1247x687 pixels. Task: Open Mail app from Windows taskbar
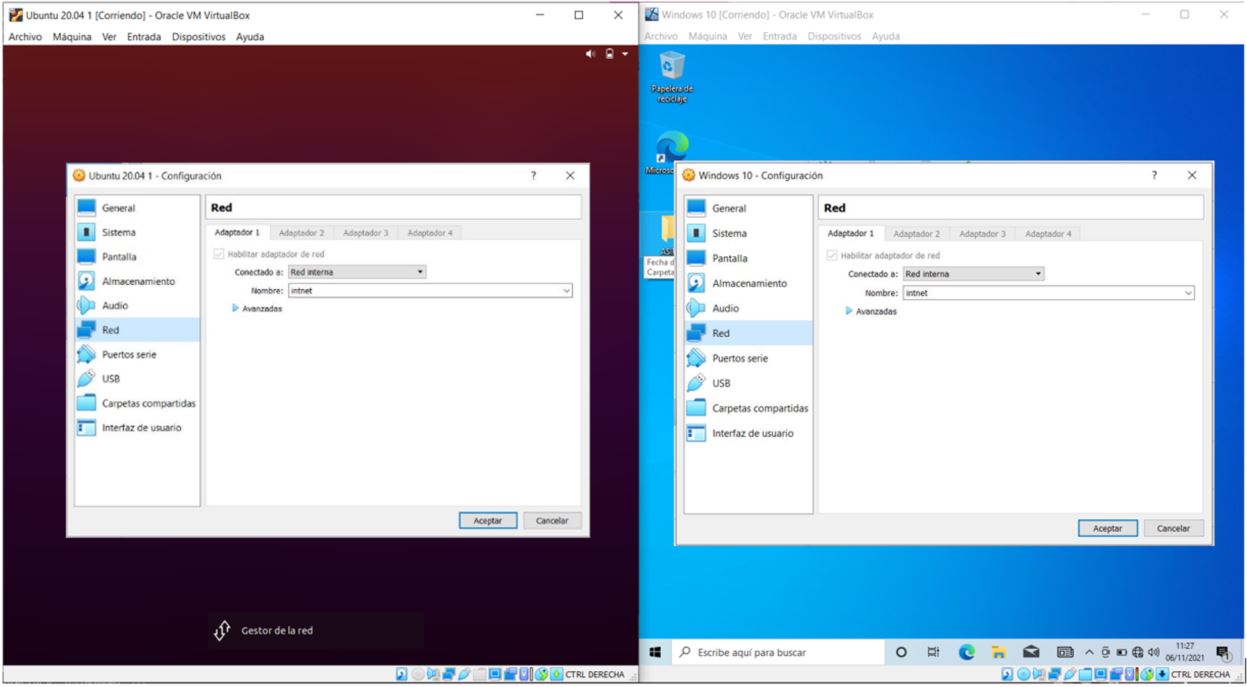coord(1029,653)
